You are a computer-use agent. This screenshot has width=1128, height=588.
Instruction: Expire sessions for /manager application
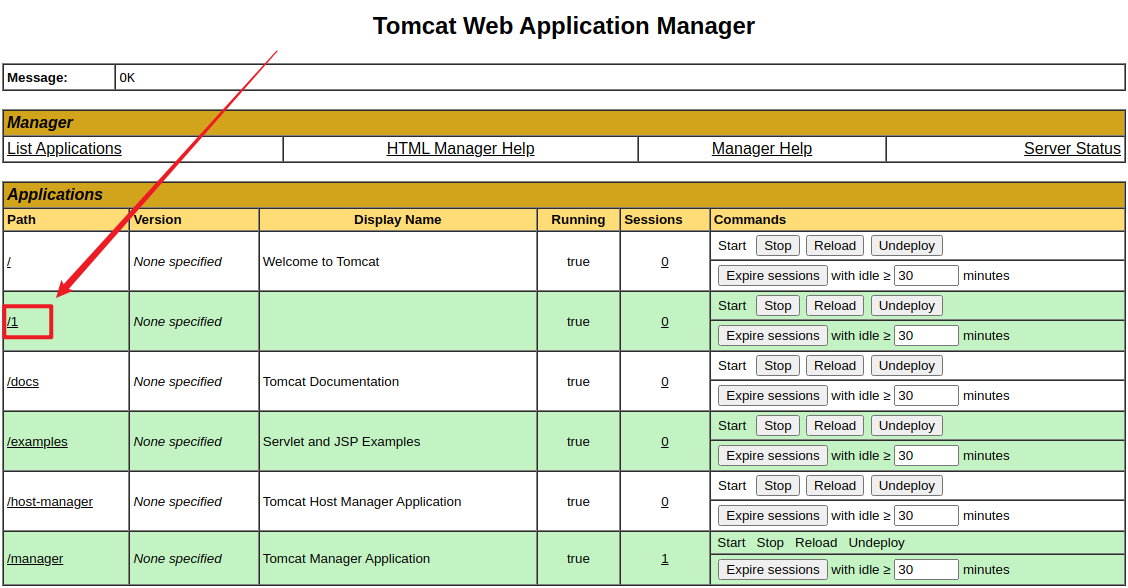pyautogui.click(x=773, y=569)
